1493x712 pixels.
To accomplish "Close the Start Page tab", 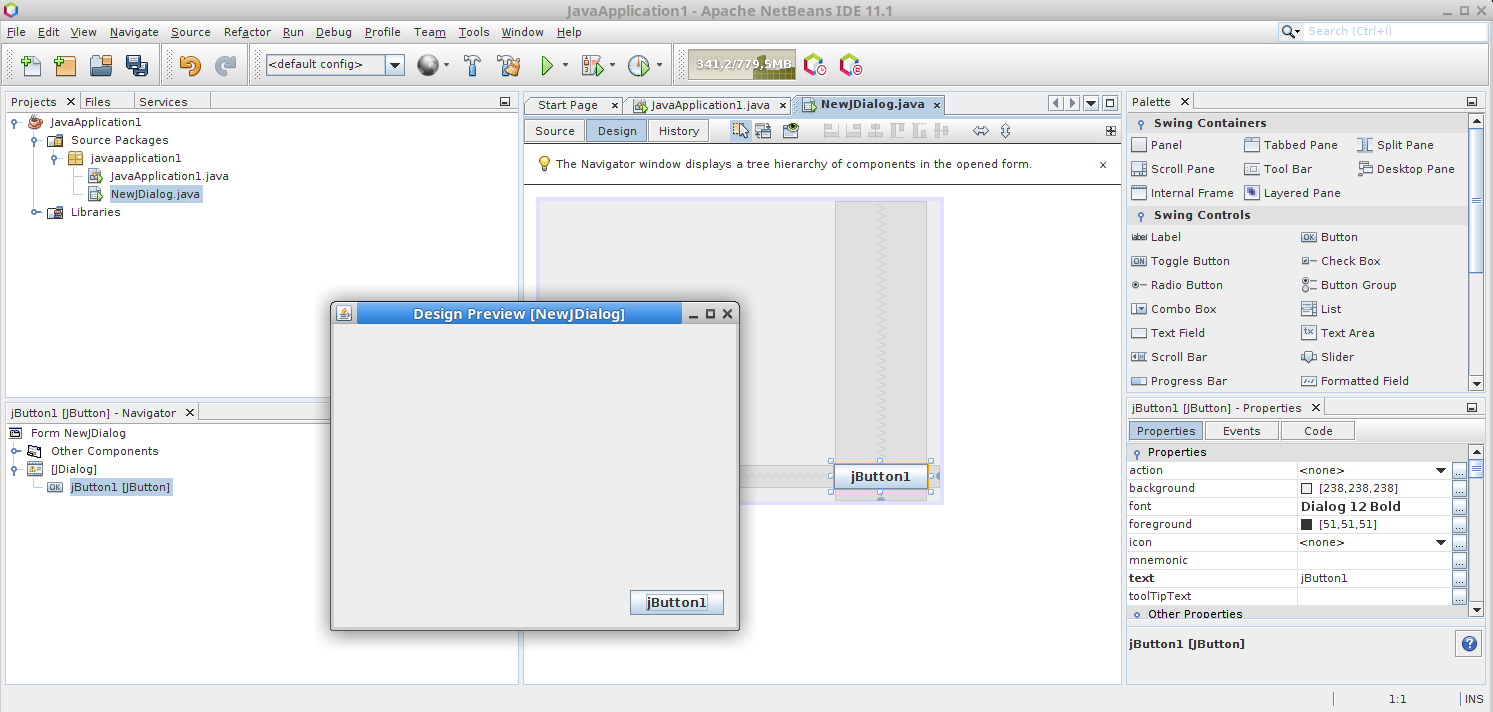I will click(x=614, y=105).
